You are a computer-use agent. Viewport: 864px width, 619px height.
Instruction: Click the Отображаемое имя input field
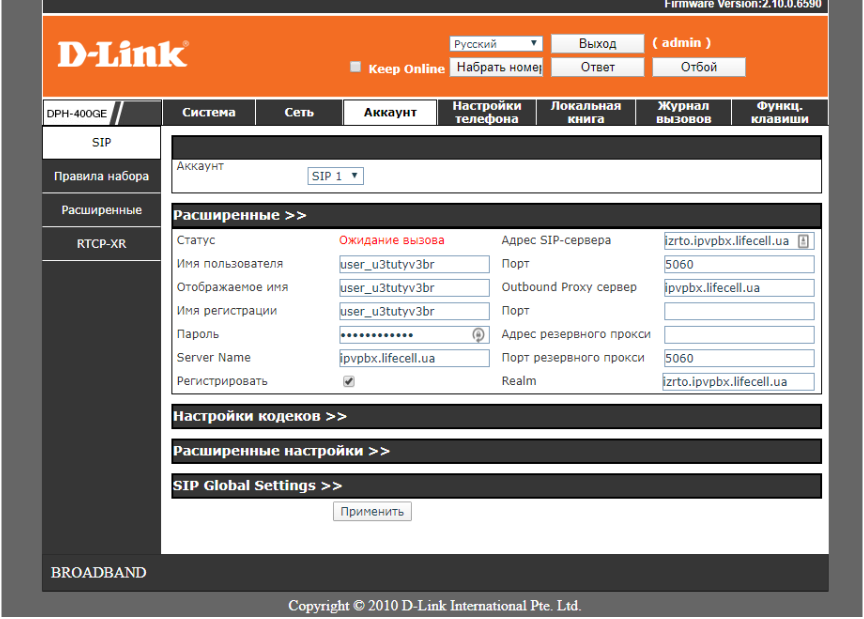click(x=414, y=288)
